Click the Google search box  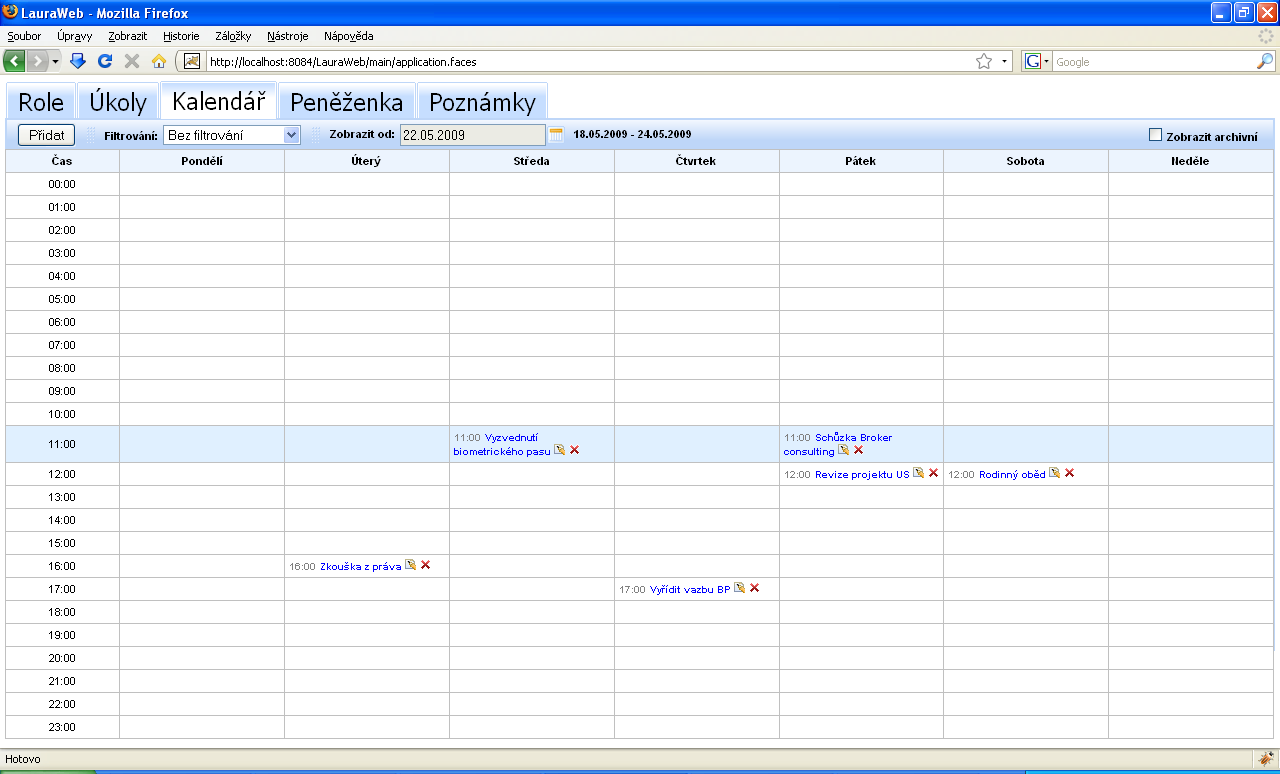(x=1154, y=61)
